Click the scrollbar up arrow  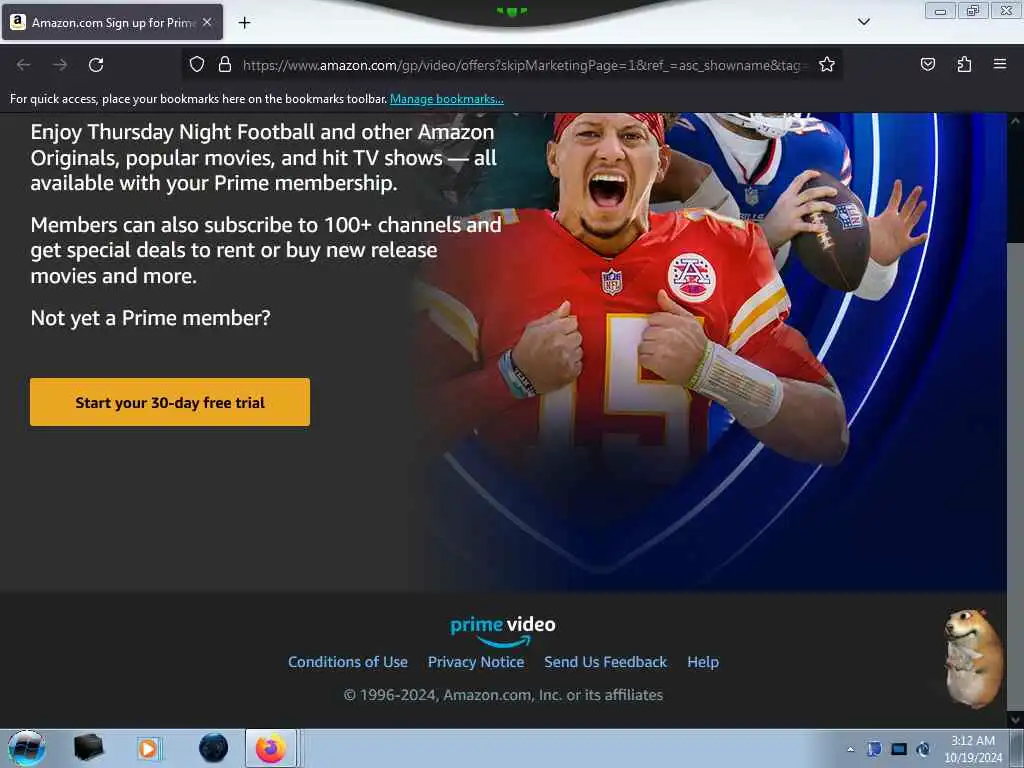[1014, 121]
